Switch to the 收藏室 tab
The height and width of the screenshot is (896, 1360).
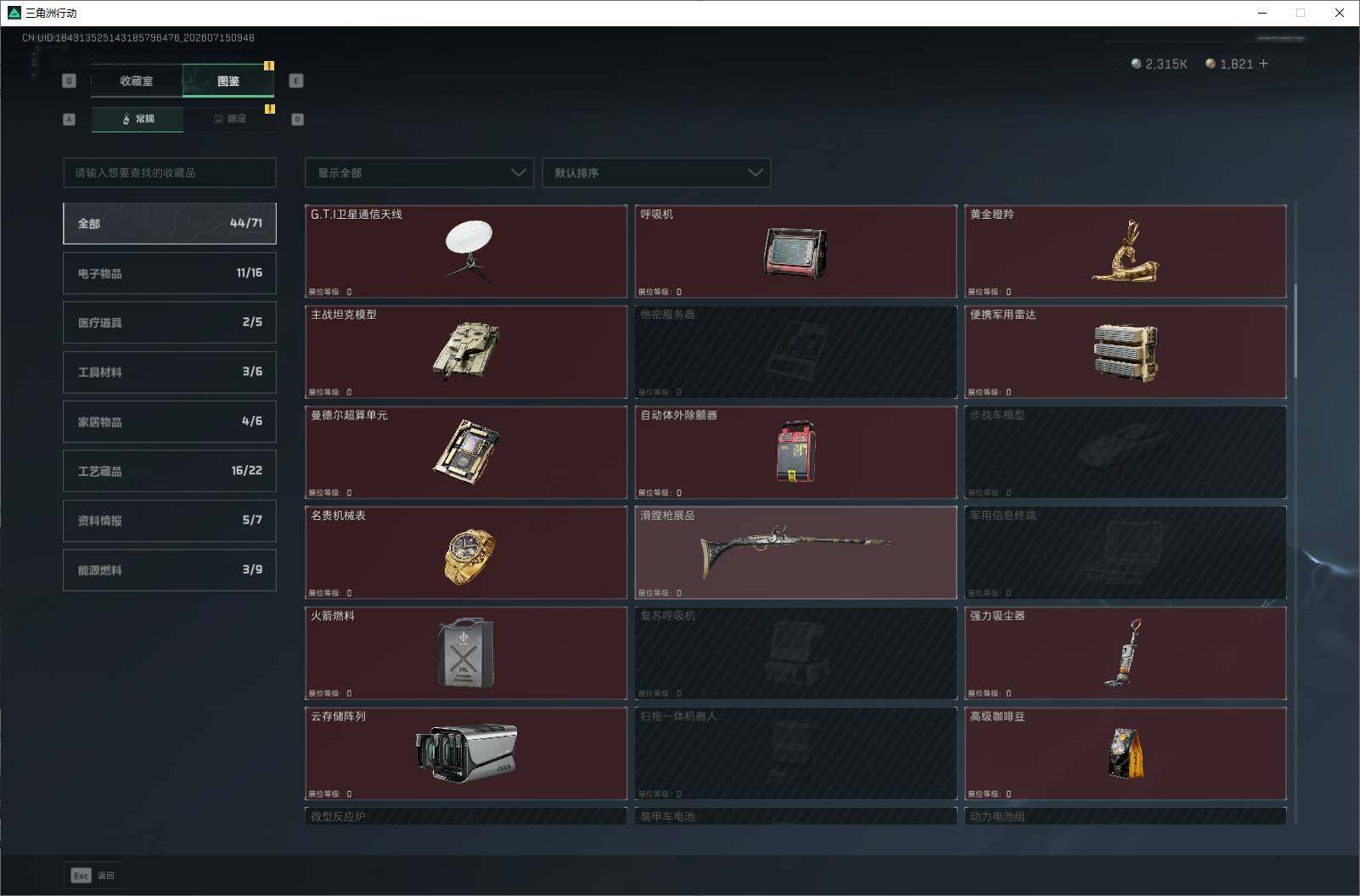point(137,81)
